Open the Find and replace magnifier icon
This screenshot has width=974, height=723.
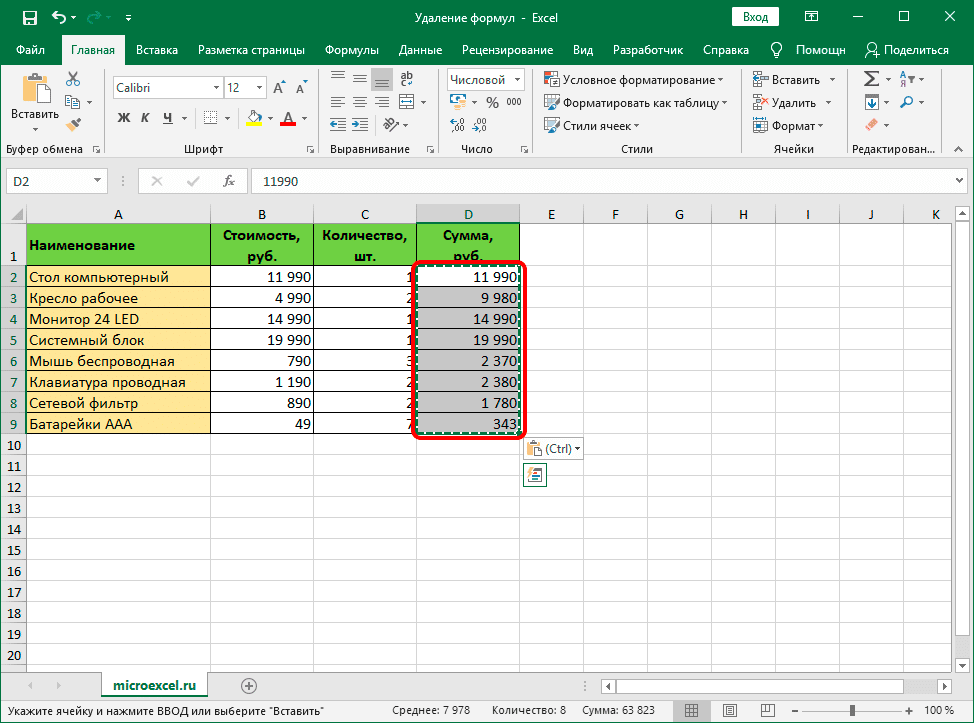907,101
